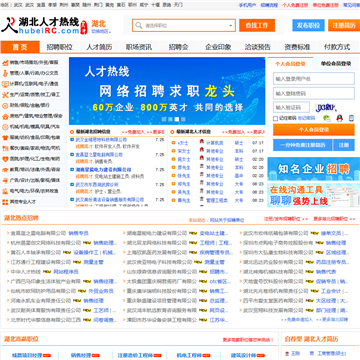This screenshot has width=360, height=360.
Task: Click the 线路项目经理 high-salary position link
Action: coord(27,355)
